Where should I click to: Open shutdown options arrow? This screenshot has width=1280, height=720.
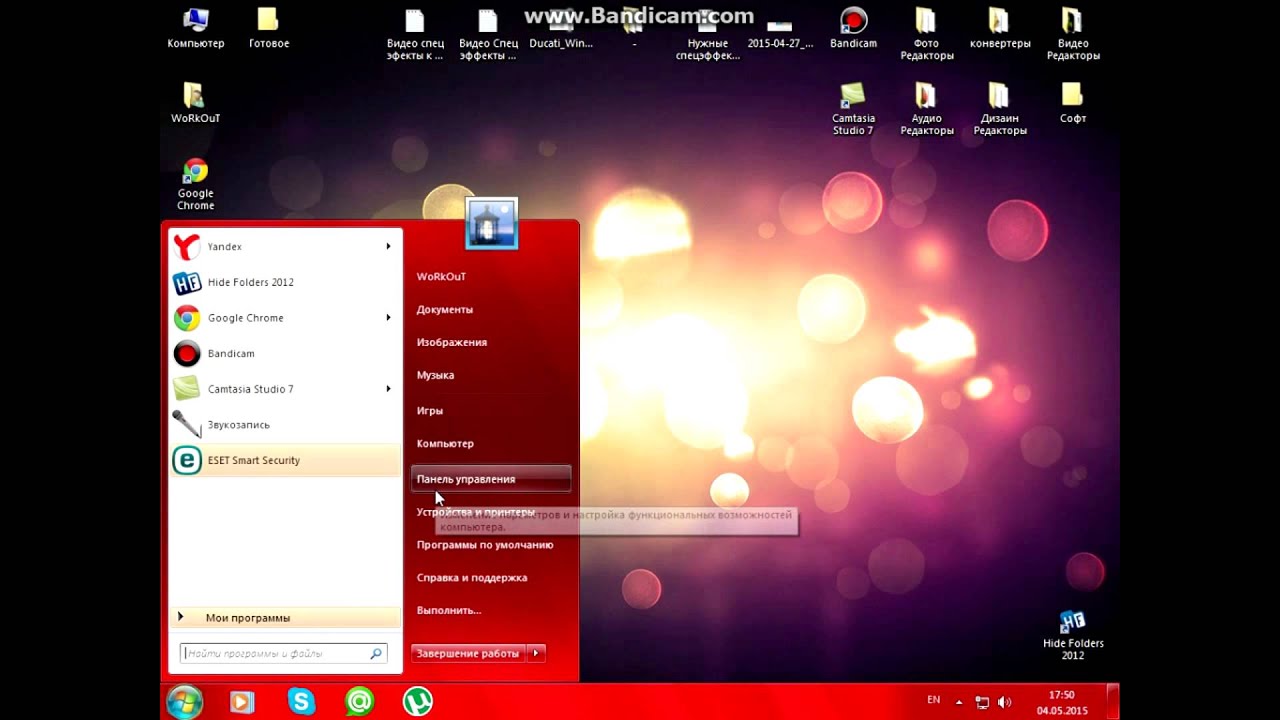click(x=536, y=653)
